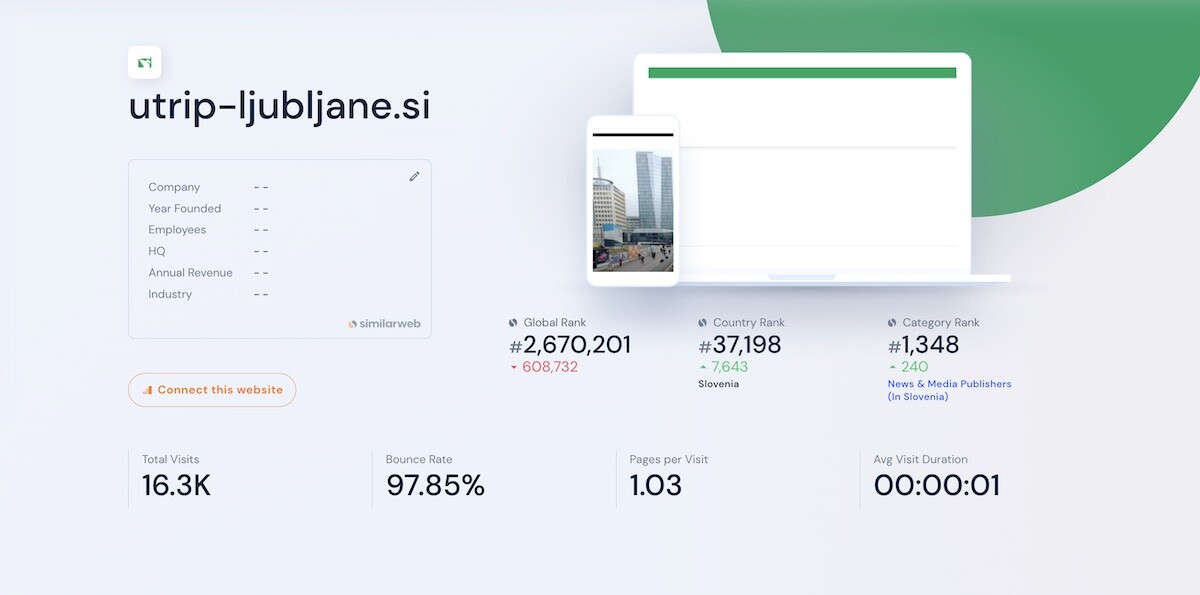The image size is (1200, 595).
Task: Click the Industry label
Action: [170, 294]
